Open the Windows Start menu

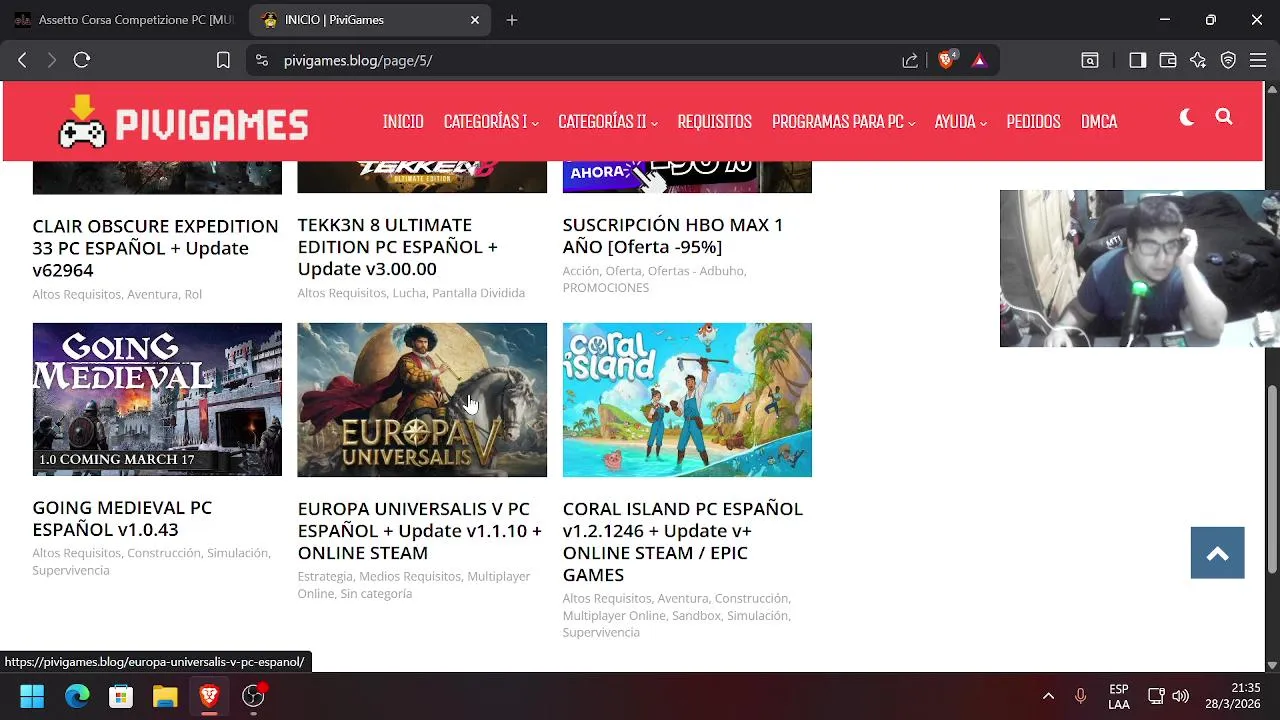click(32, 696)
